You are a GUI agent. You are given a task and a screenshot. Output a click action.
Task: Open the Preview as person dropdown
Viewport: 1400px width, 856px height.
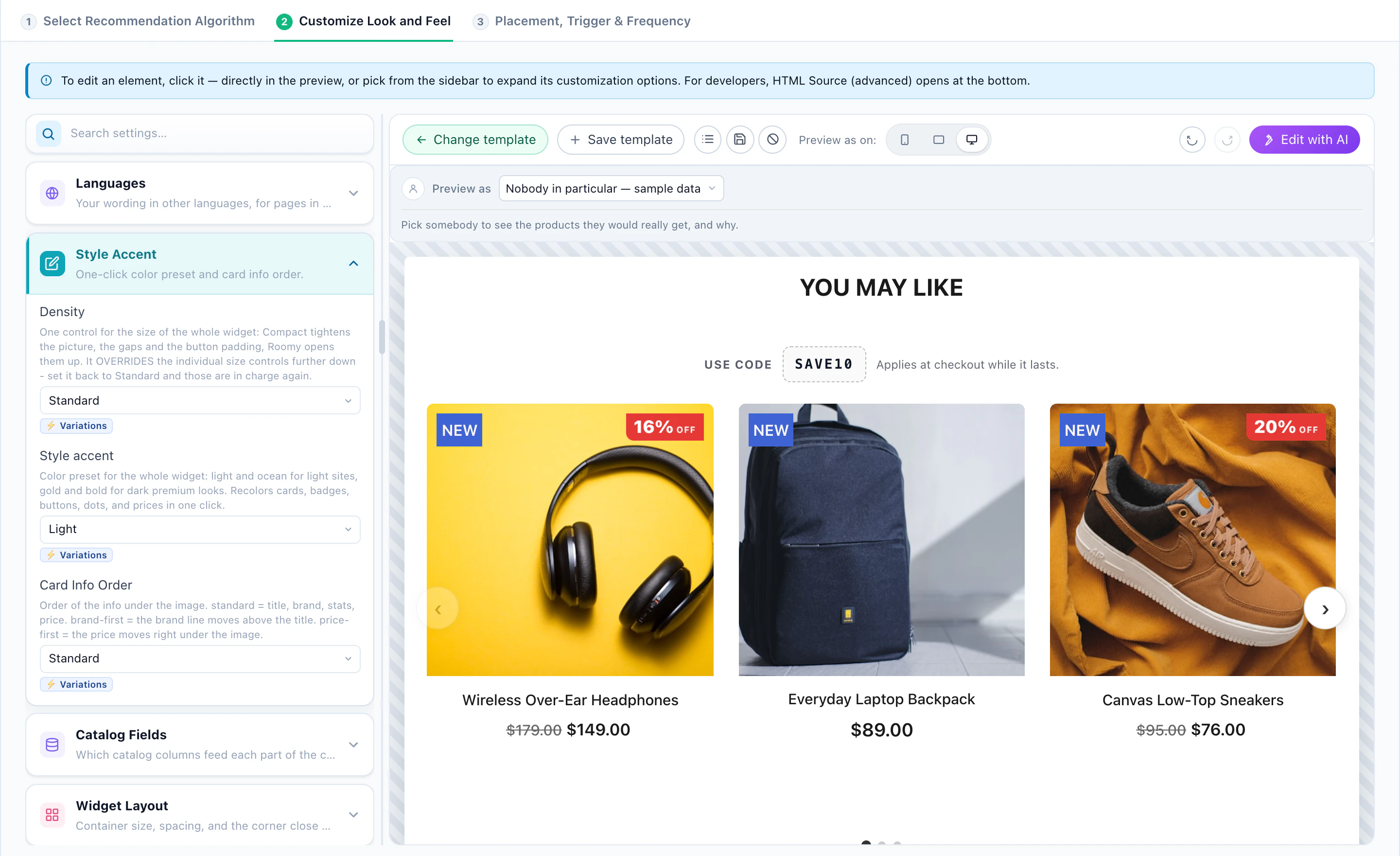(611, 188)
